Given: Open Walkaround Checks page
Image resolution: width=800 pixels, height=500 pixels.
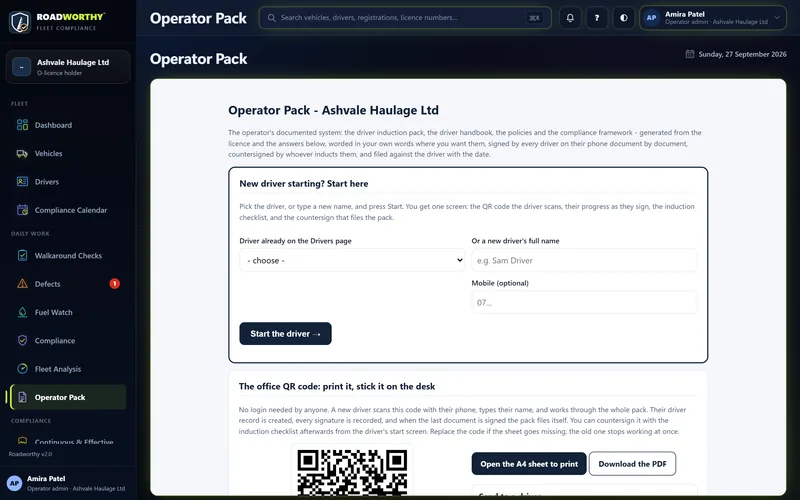Looking at the screenshot, I should pos(68,256).
